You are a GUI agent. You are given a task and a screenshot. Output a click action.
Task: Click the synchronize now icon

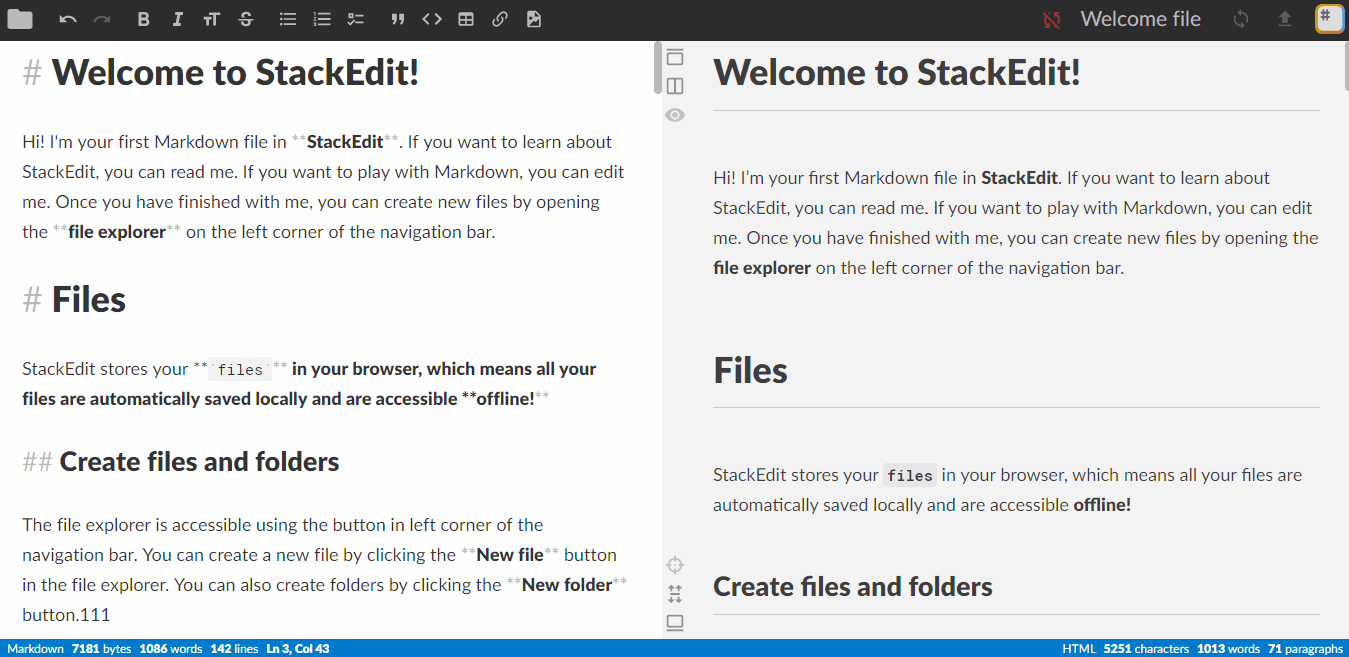coord(1241,19)
